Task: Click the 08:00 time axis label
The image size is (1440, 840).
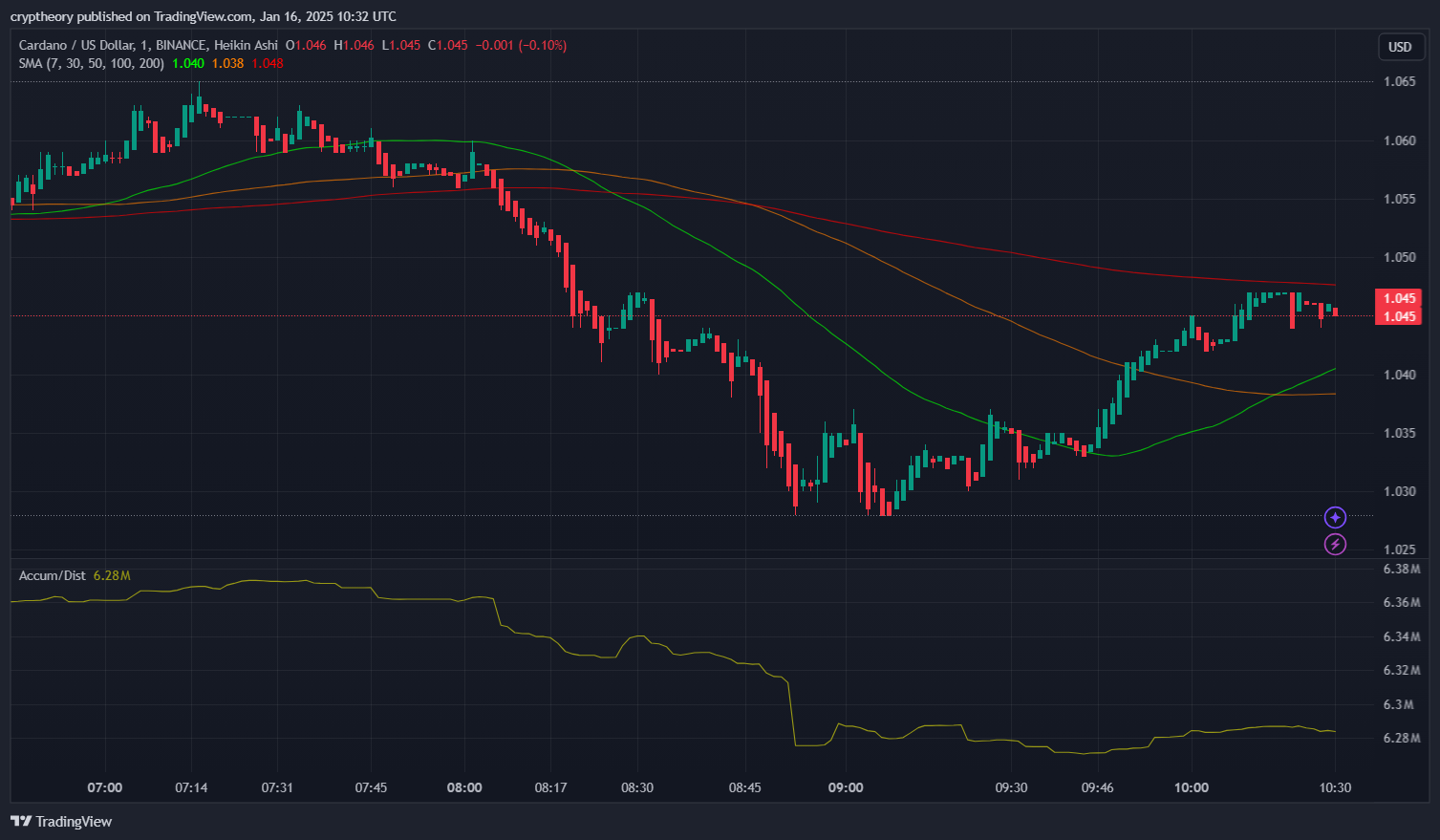Action: click(x=464, y=787)
